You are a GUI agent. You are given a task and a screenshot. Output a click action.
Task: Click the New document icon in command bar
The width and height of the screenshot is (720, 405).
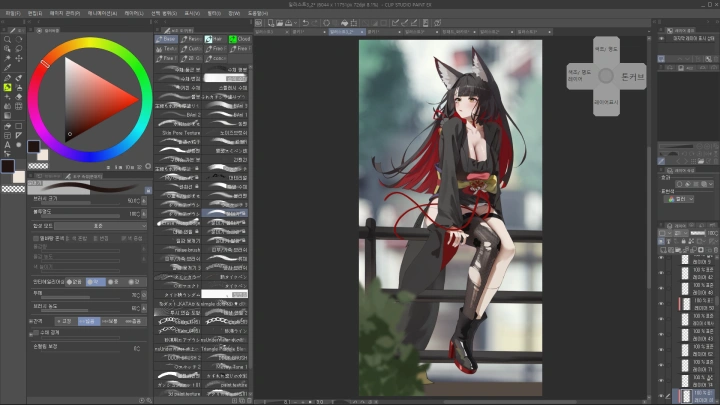pyautogui.click(x=271, y=22)
